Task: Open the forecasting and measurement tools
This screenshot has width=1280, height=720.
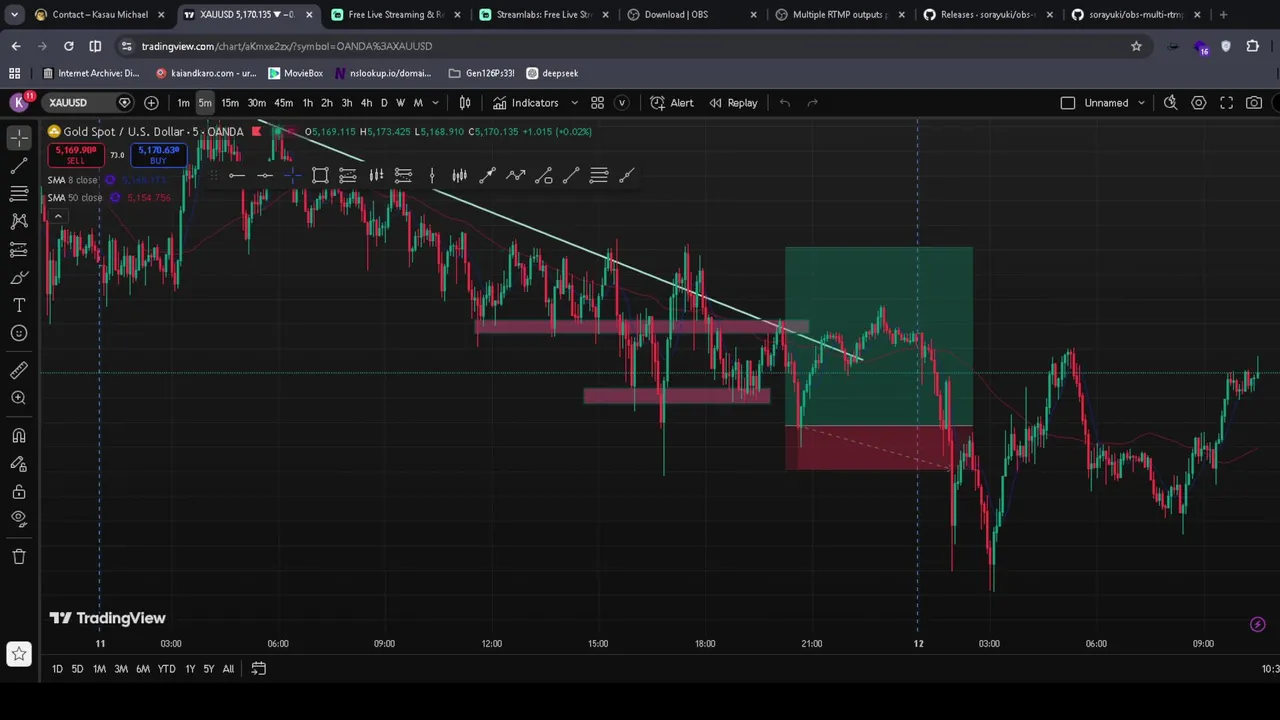Action: point(19,249)
